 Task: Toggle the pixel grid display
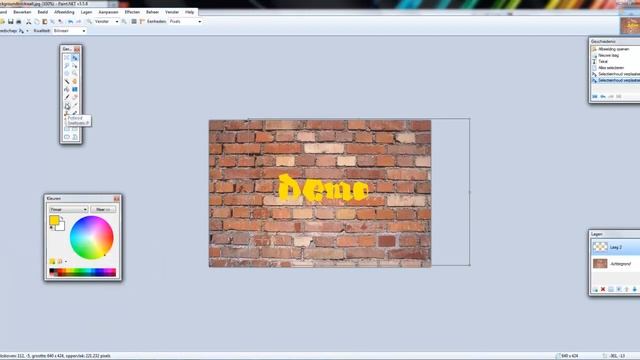coord(134,21)
